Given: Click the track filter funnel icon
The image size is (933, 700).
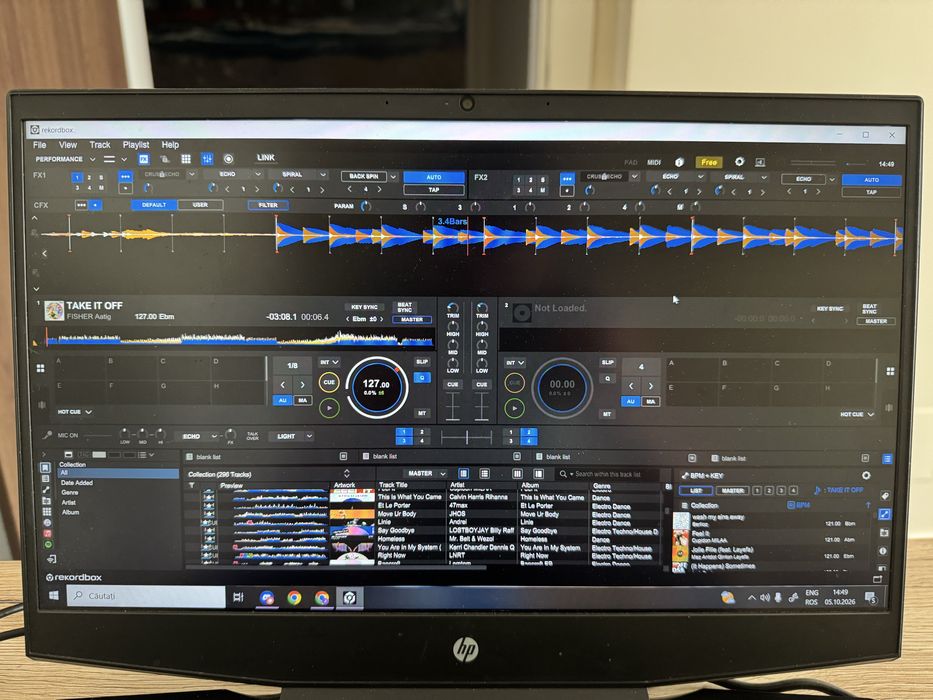Looking at the screenshot, I should click(192, 486).
